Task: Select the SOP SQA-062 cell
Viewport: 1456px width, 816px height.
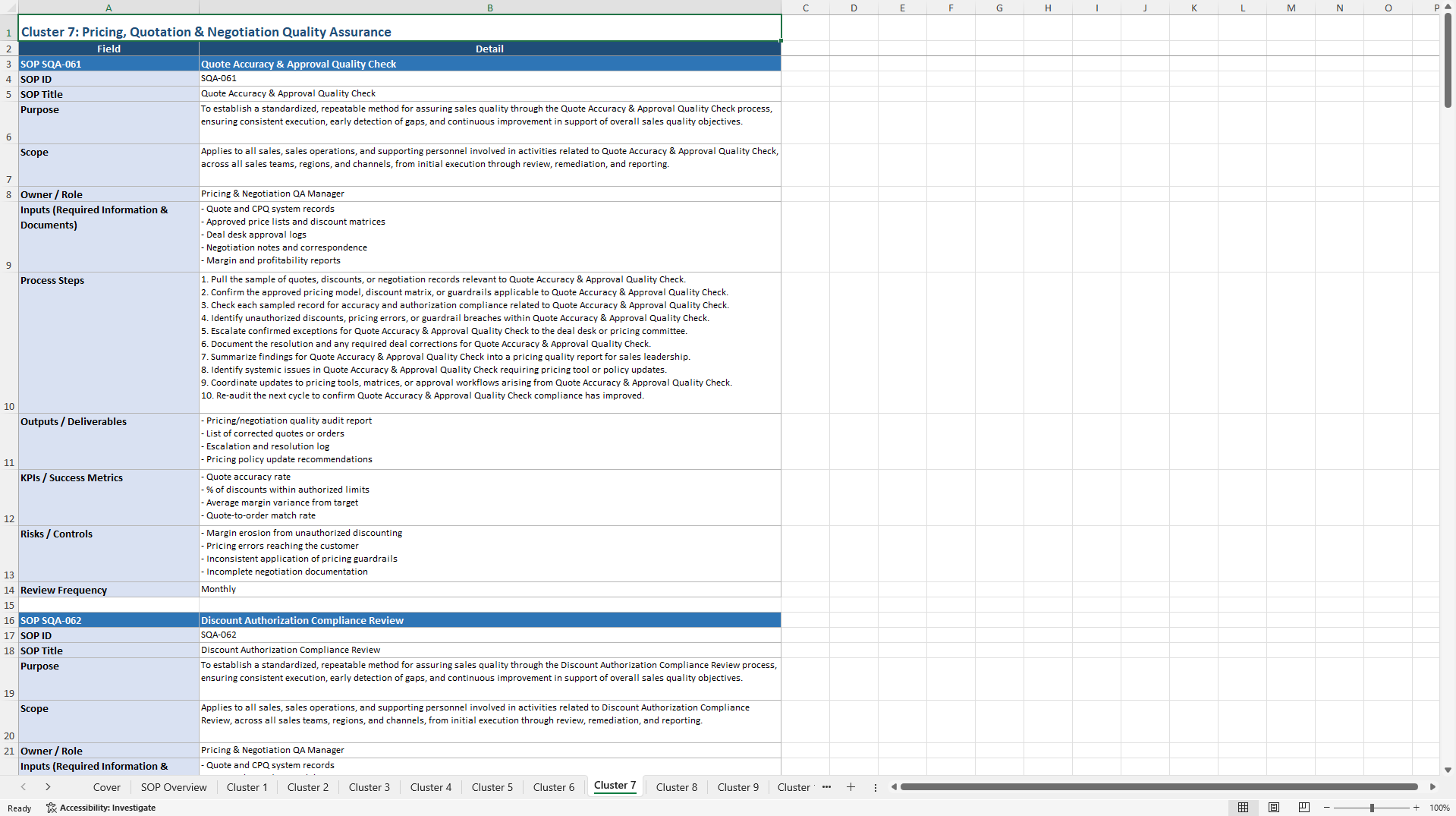Action: (x=108, y=620)
